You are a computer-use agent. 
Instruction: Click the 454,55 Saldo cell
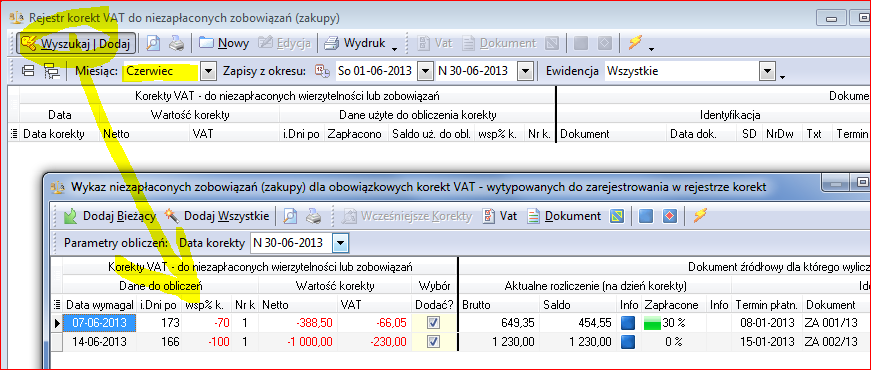click(578, 323)
